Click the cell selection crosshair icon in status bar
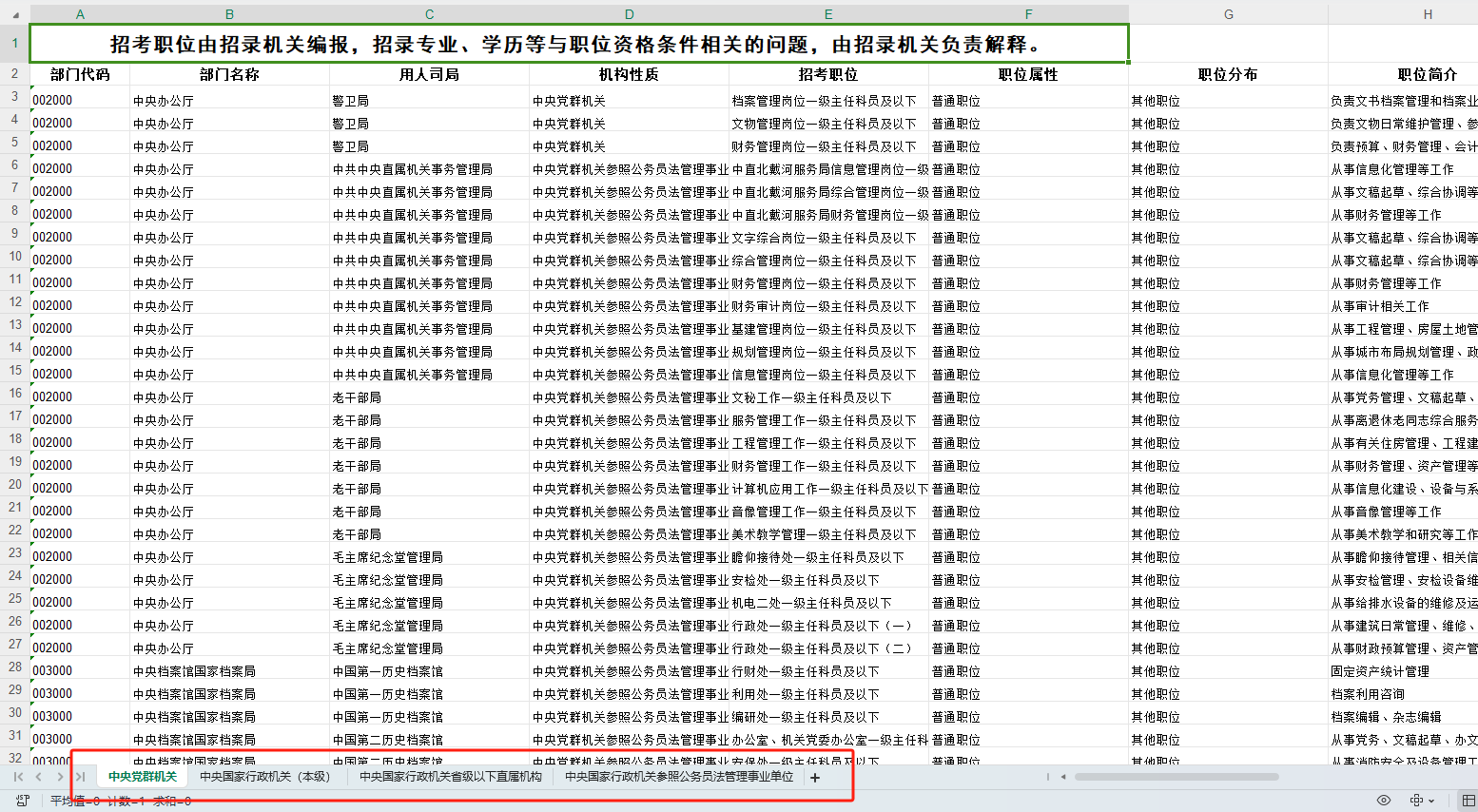1478x812 pixels. coord(1417,801)
